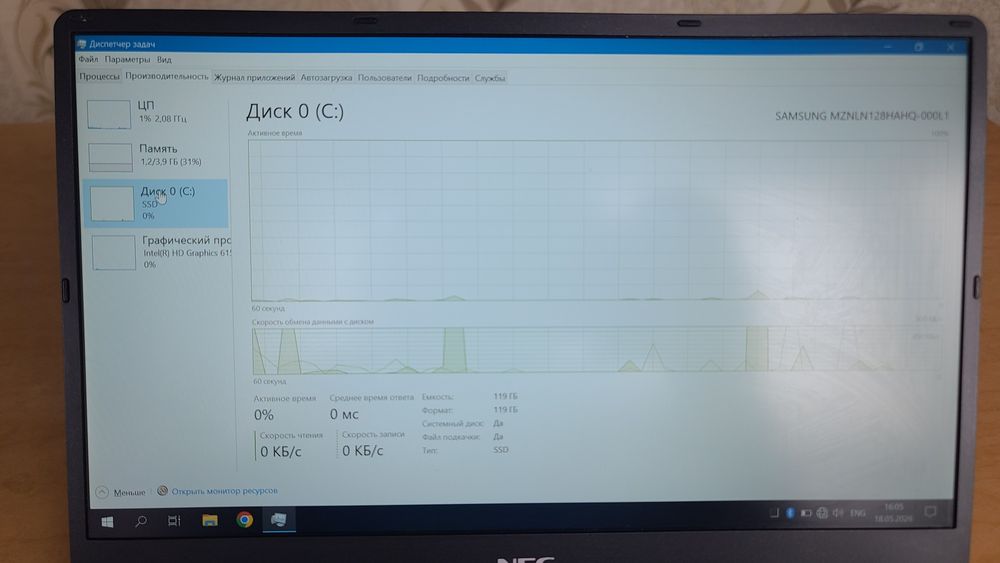Open the Windows Start menu
Image resolution: width=1000 pixels, height=563 pixels.
click(107, 522)
